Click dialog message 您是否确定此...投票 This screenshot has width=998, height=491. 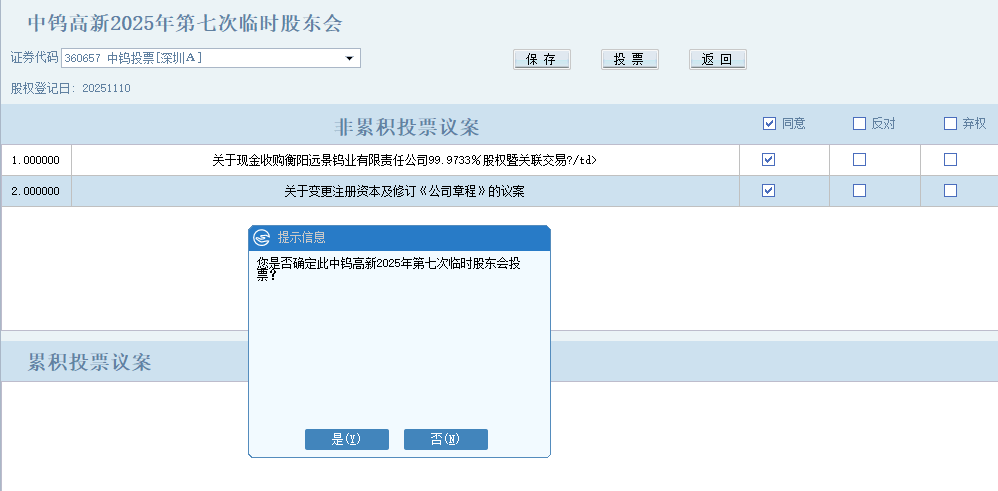tap(389, 269)
